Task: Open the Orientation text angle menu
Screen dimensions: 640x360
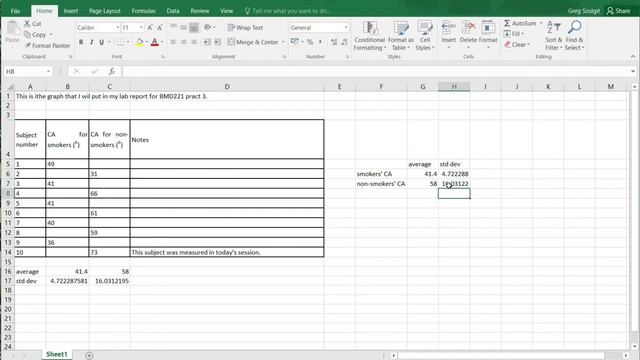Action: pyautogui.click(x=209, y=27)
